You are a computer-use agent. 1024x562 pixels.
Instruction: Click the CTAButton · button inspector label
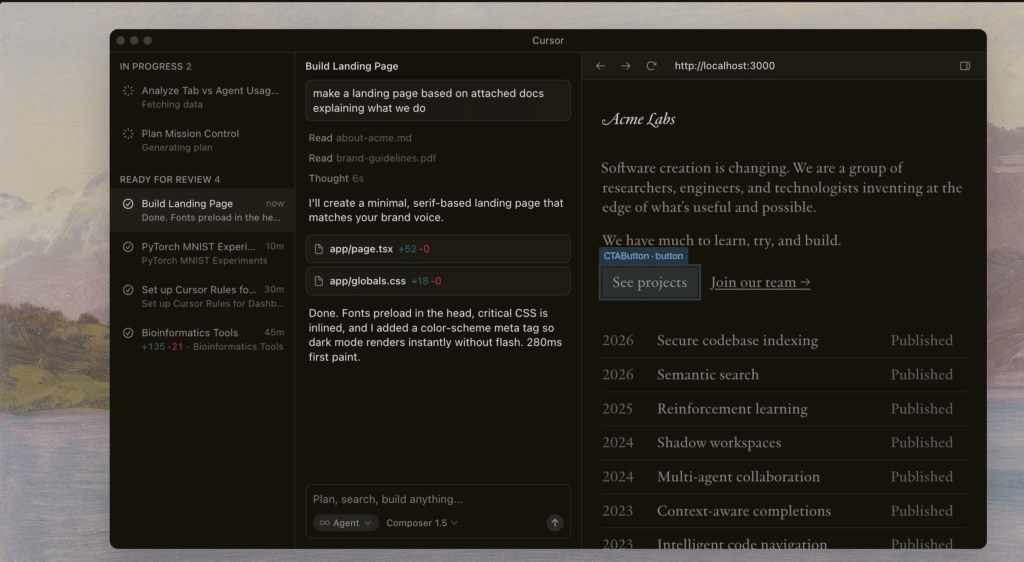(643, 256)
